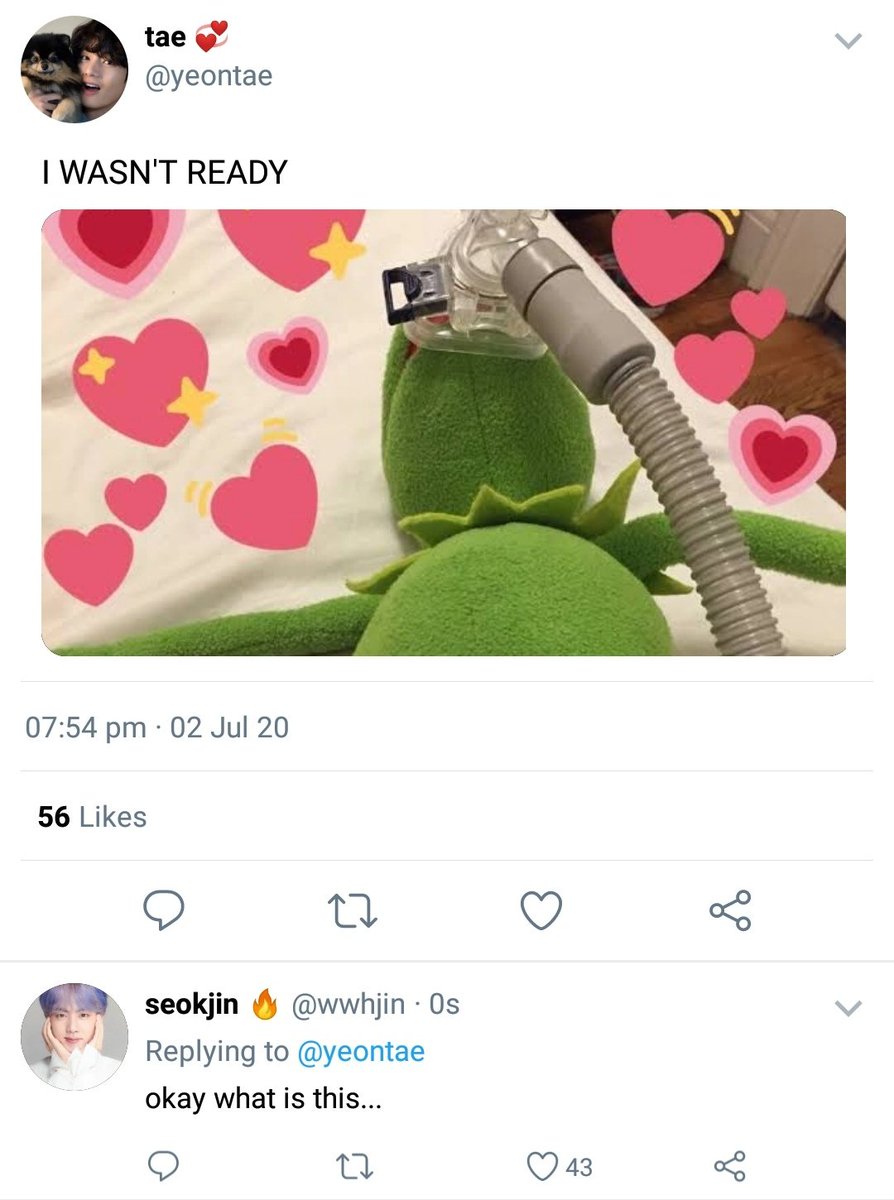This screenshot has height=1200, width=894.
Task: Open seokjin's display name profile
Action: coord(192,1004)
